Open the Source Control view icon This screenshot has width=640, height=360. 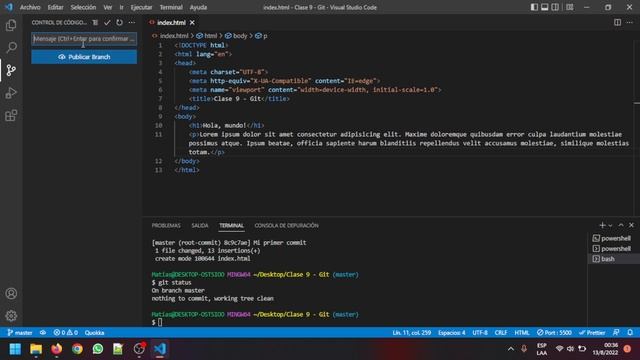(11, 70)
